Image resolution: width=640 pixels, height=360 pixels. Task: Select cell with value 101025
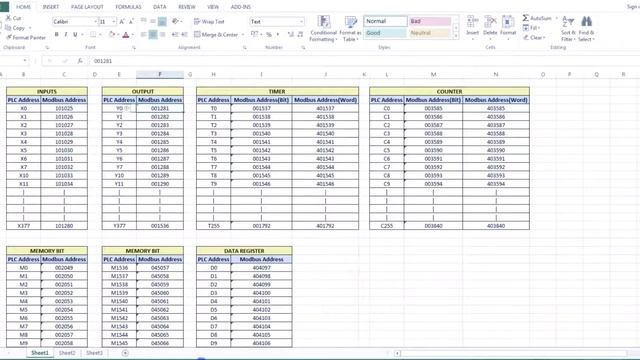click(64, 109)
